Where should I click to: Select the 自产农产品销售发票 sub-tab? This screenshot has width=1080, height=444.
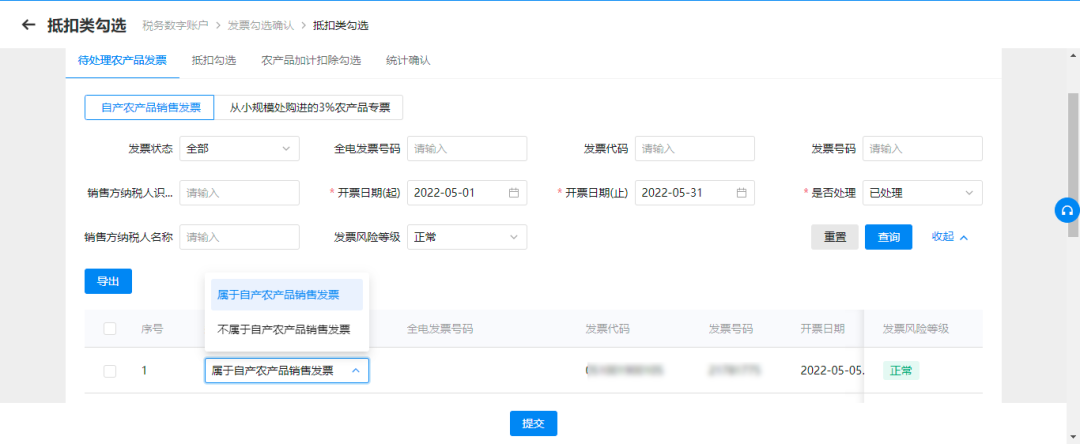(149, 107)
